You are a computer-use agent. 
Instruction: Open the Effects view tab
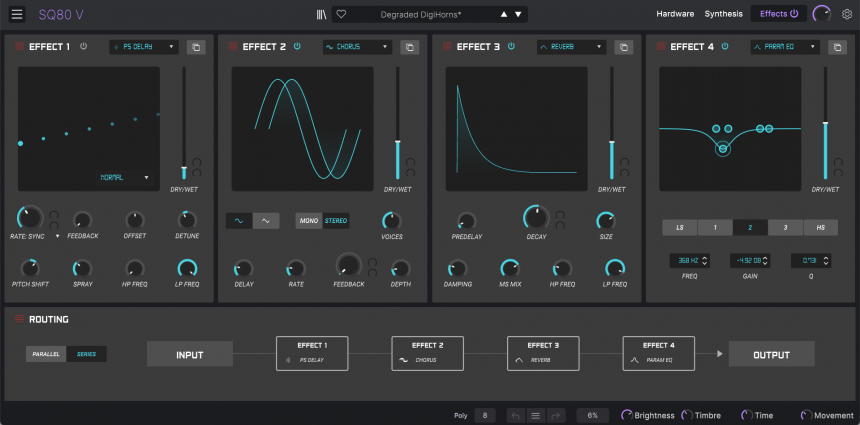[779, 14]
